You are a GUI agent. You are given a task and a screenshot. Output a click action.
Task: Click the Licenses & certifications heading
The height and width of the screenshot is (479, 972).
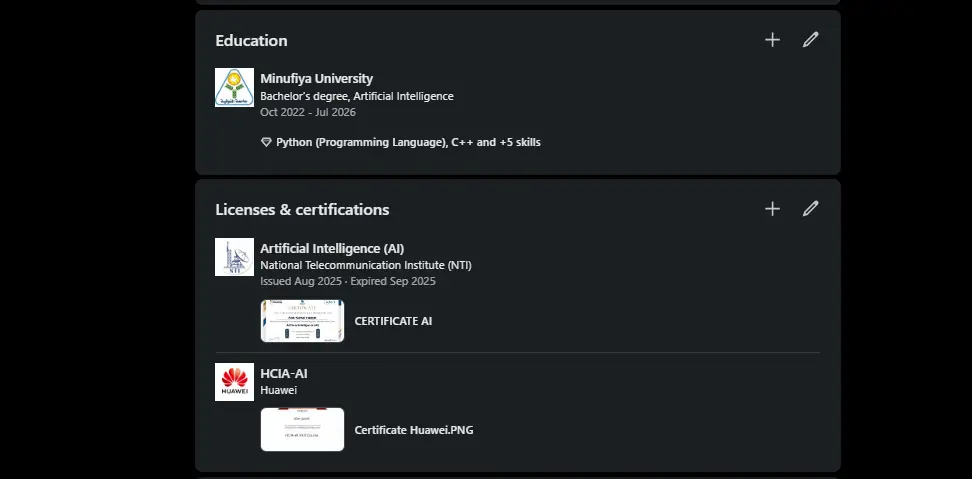302,210
